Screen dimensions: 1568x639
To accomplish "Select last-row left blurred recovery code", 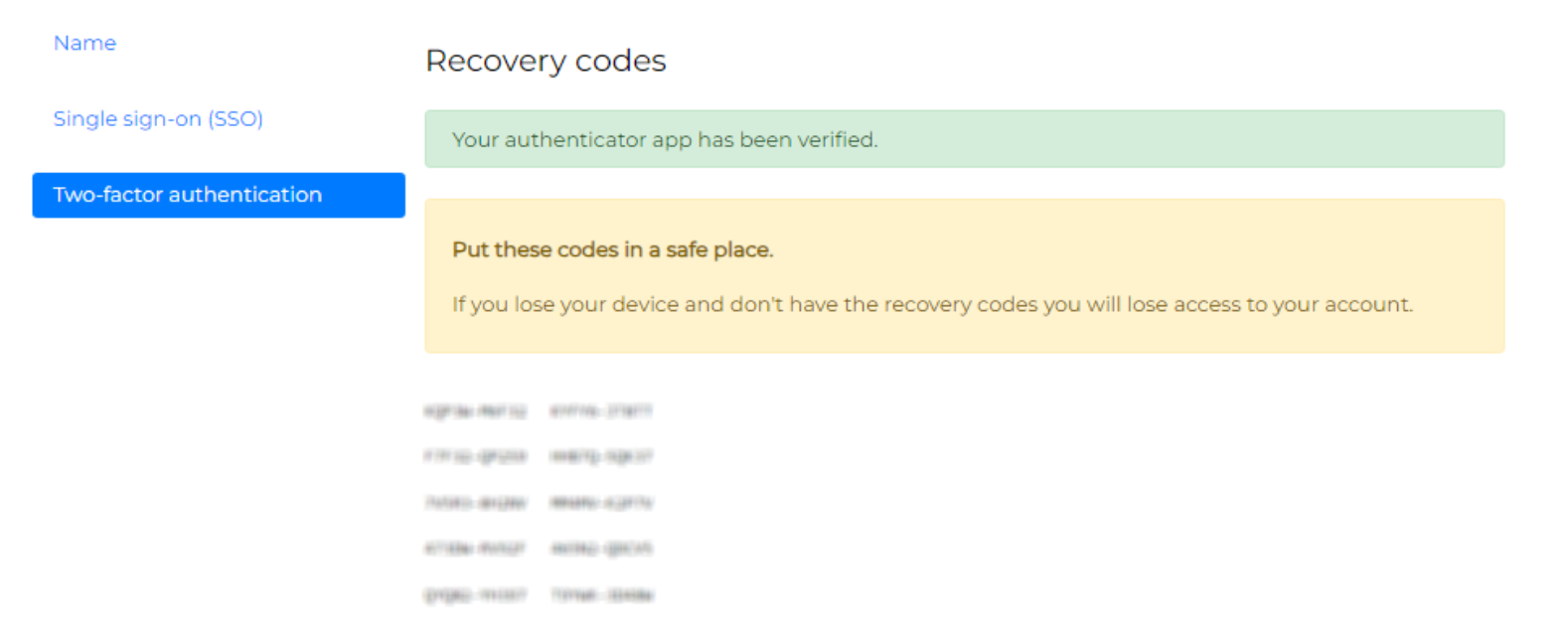I will [475, 594].
